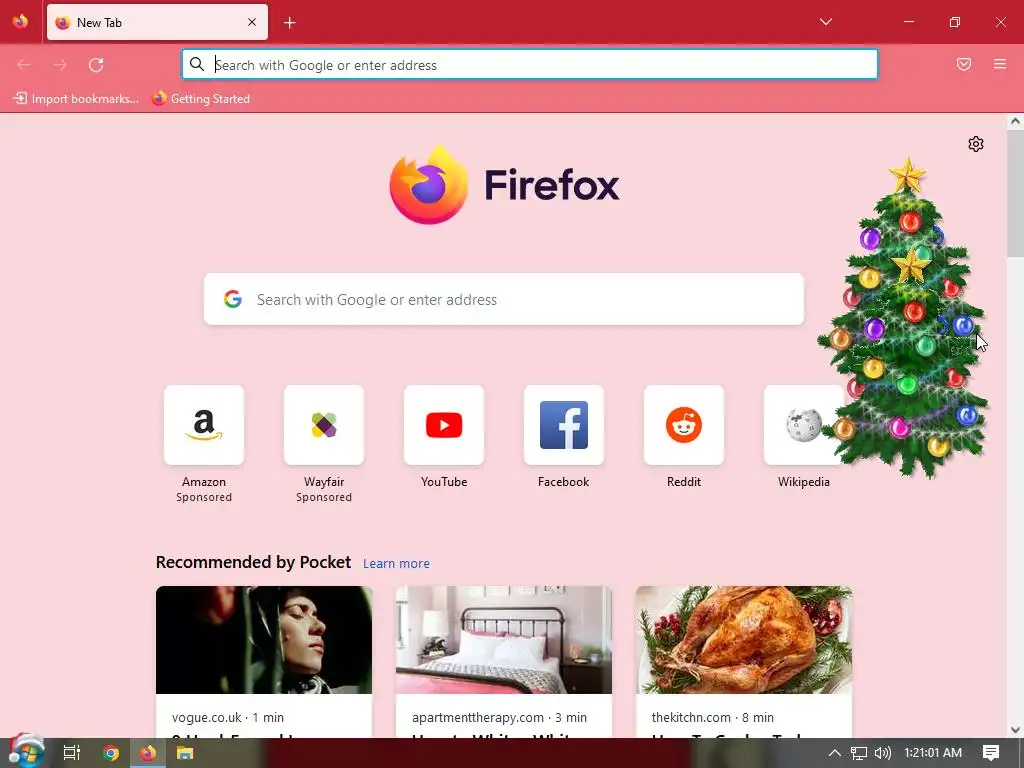Click the taskbar clock 1:21:01 AM

click(x=933, y=753)
